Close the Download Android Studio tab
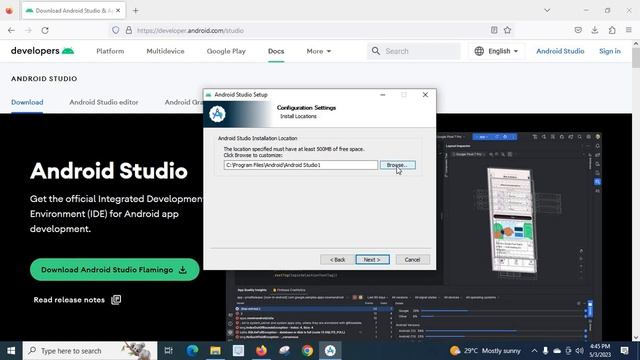The height and width of the screenshot is (360, 640). point(118,11)
